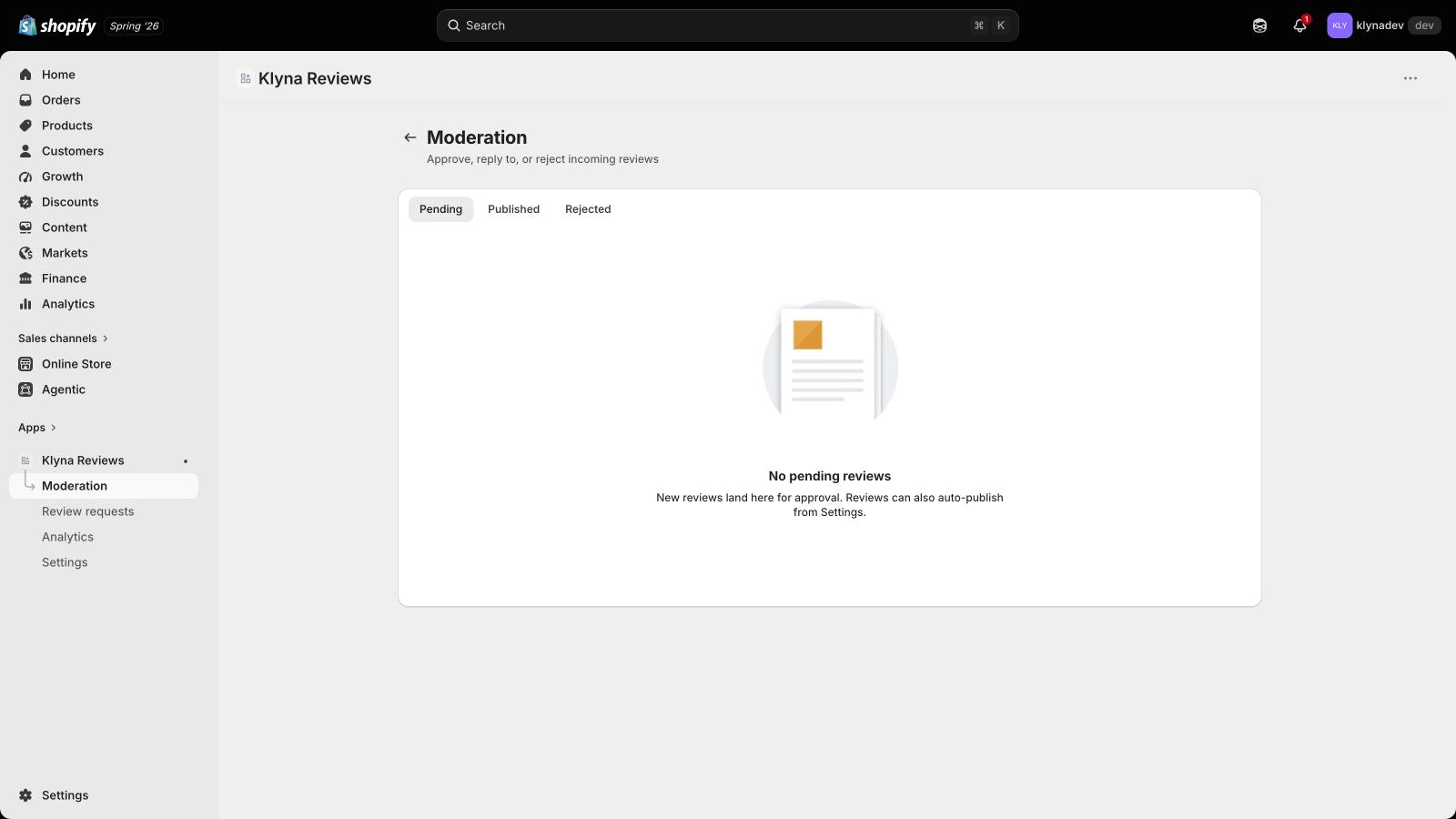Go to Orders in the sidebar
The height and width of the screenshot is (819, 1456).
(x=61, y=100)
